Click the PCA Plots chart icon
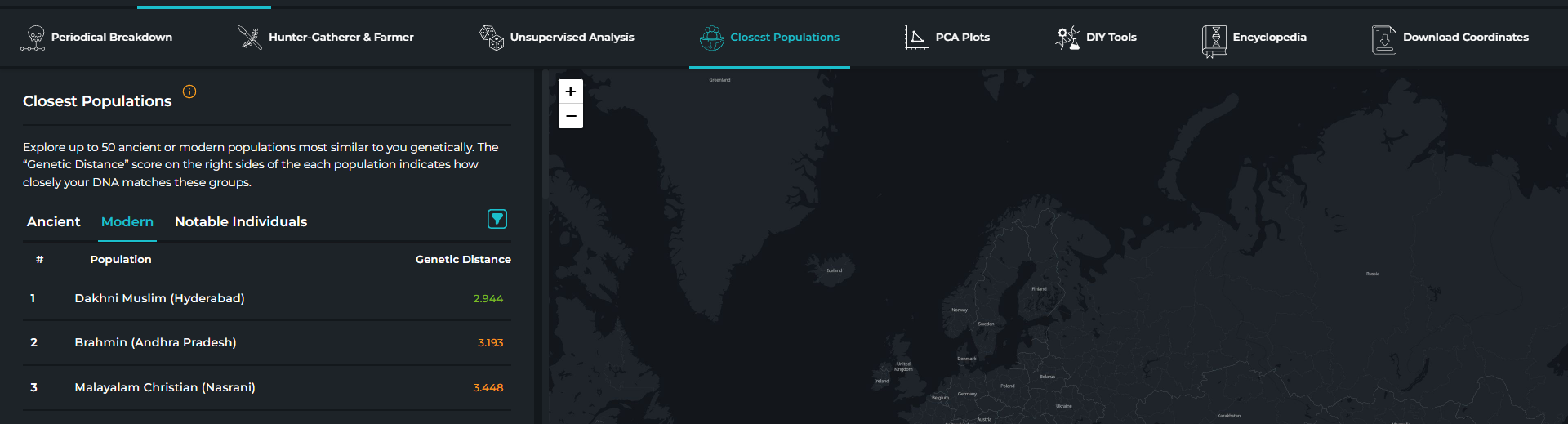1568x424 pixels. point(916,38)
